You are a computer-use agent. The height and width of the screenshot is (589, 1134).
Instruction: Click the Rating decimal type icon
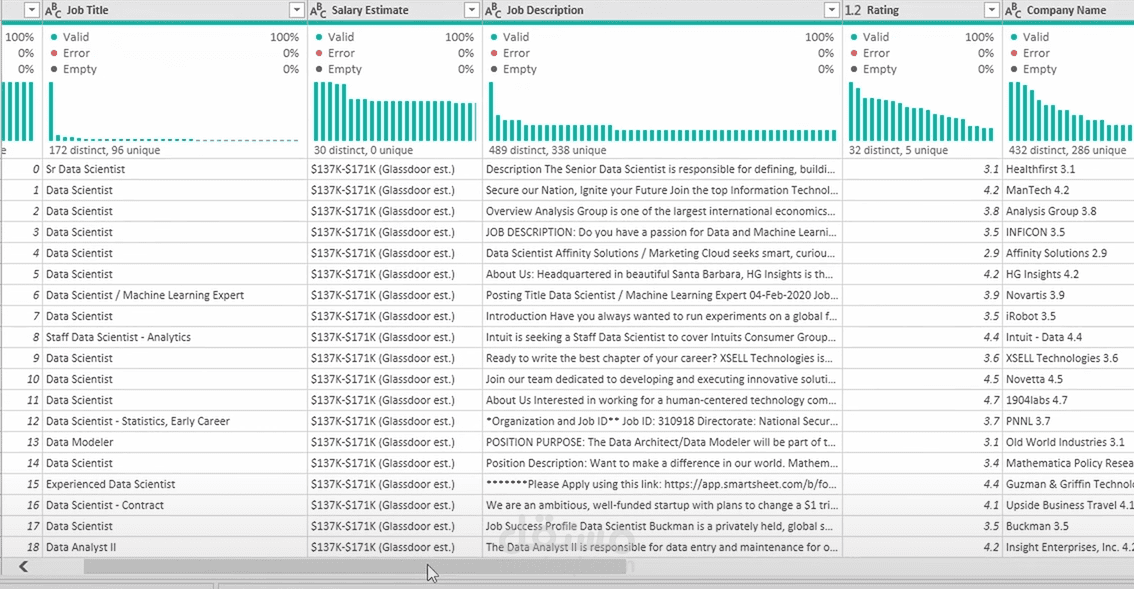(x=853, y=10)
